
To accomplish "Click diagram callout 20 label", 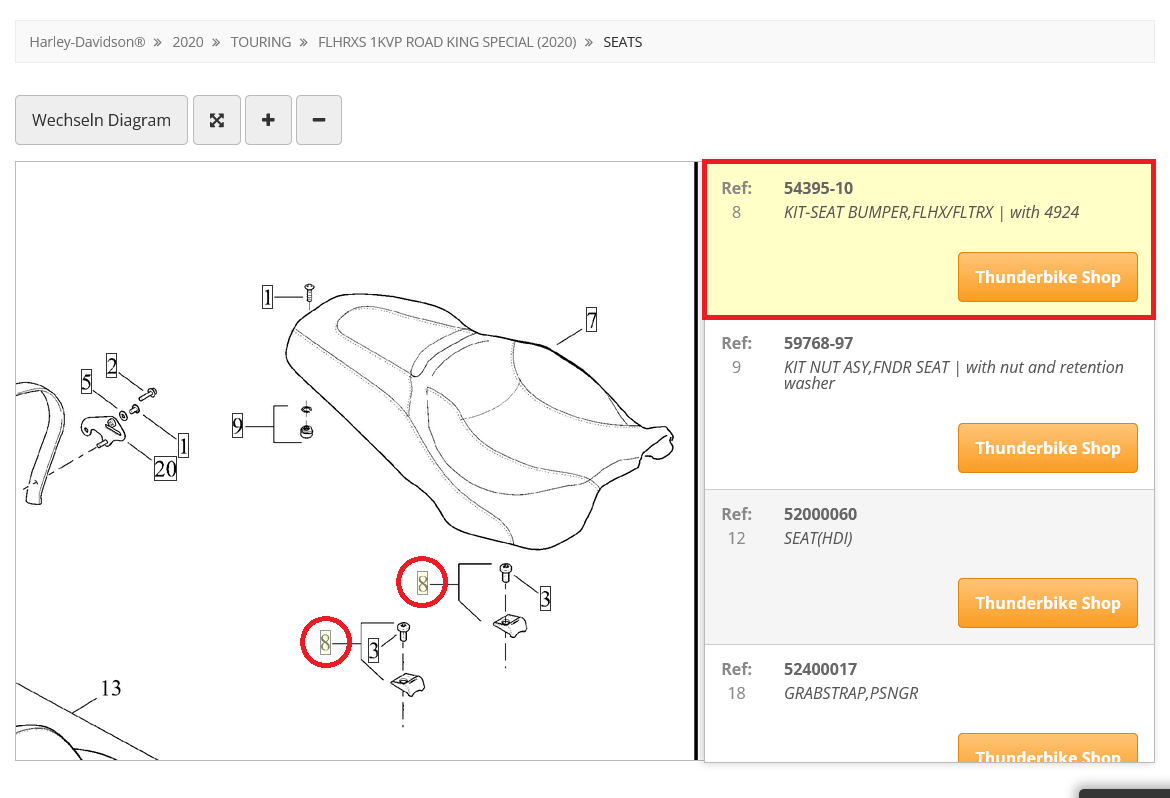I will pos(165,468).
